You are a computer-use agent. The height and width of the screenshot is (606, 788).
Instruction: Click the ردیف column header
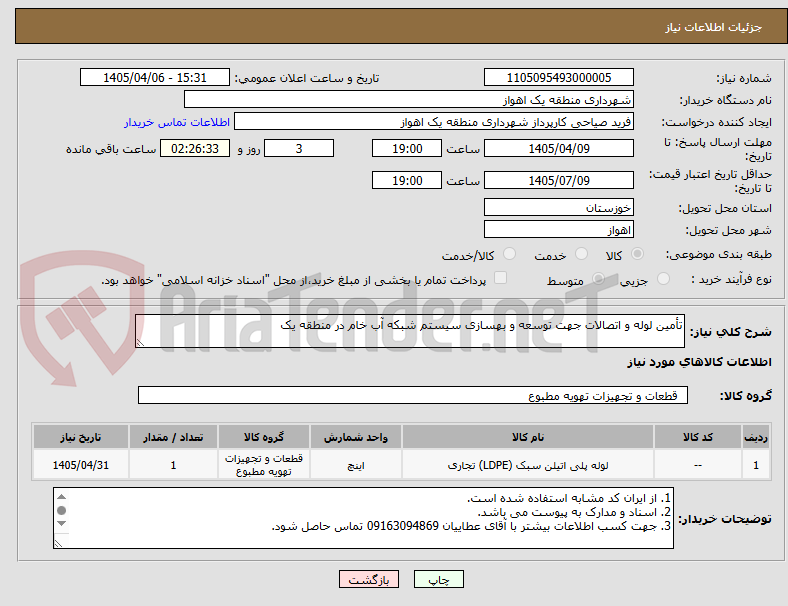[x=755, y=437]
